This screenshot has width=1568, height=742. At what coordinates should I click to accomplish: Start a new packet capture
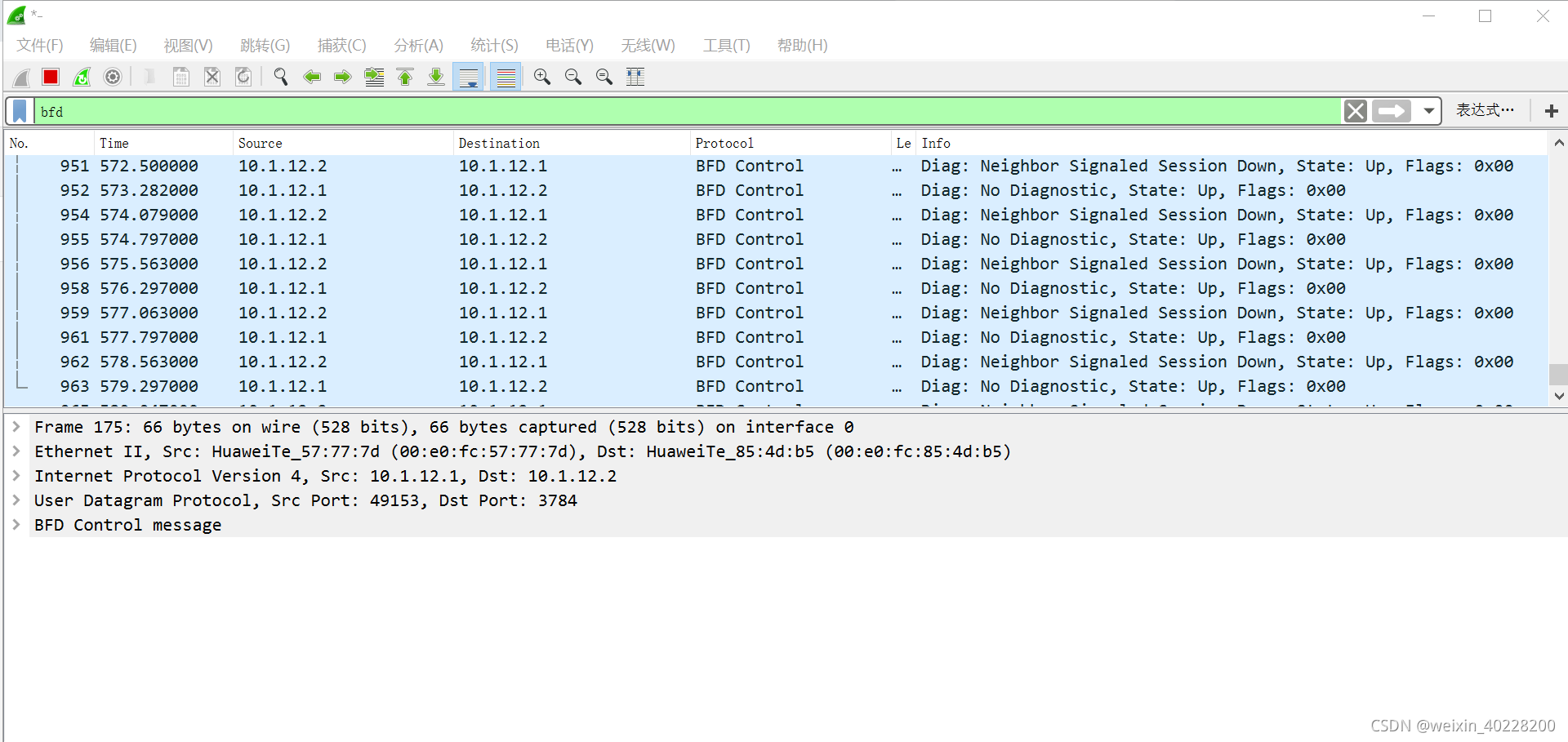pyautogui.click(x=22, y=77)
